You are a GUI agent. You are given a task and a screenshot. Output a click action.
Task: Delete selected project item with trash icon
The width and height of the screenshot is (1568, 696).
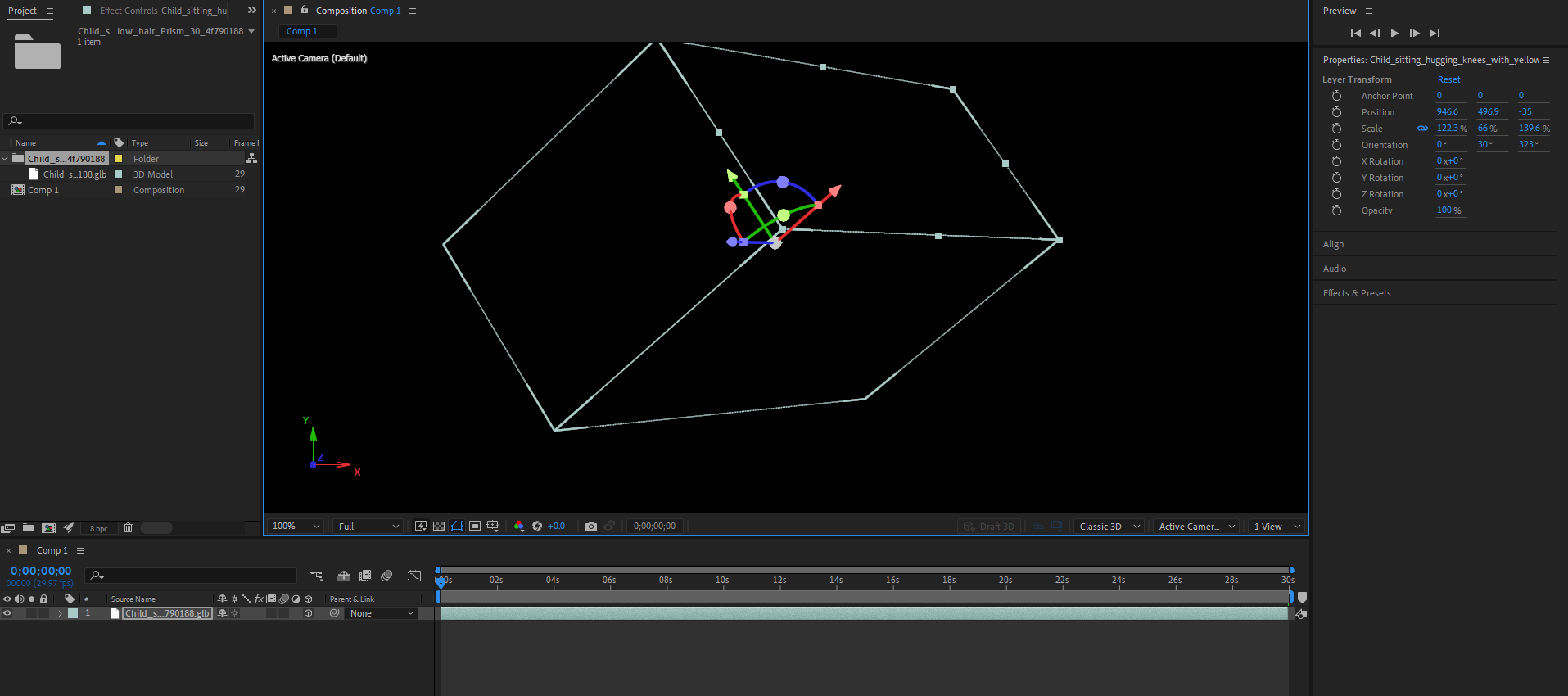(x=128, y=528)
